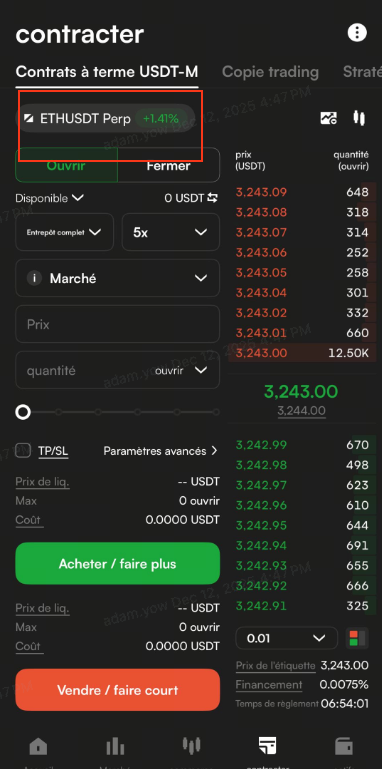Image resolution: width=382 pixels, height=769 pixels.
Task: Tap the Marché info icon
Action: click(x=34, y=279)
